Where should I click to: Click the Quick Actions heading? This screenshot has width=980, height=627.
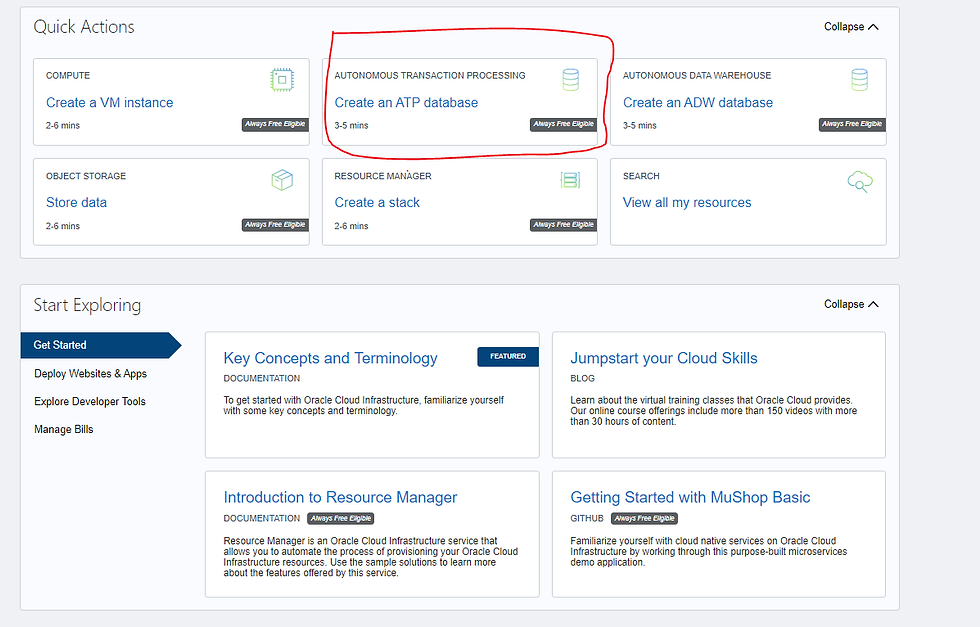(x=84, y=27)
